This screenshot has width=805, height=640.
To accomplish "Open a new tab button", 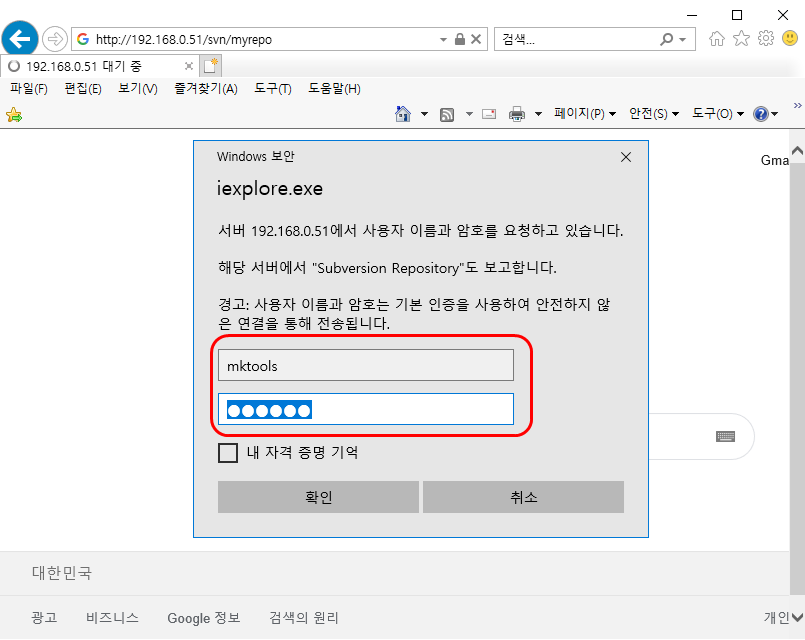I will pyautogui.click(x=210, y=66).
